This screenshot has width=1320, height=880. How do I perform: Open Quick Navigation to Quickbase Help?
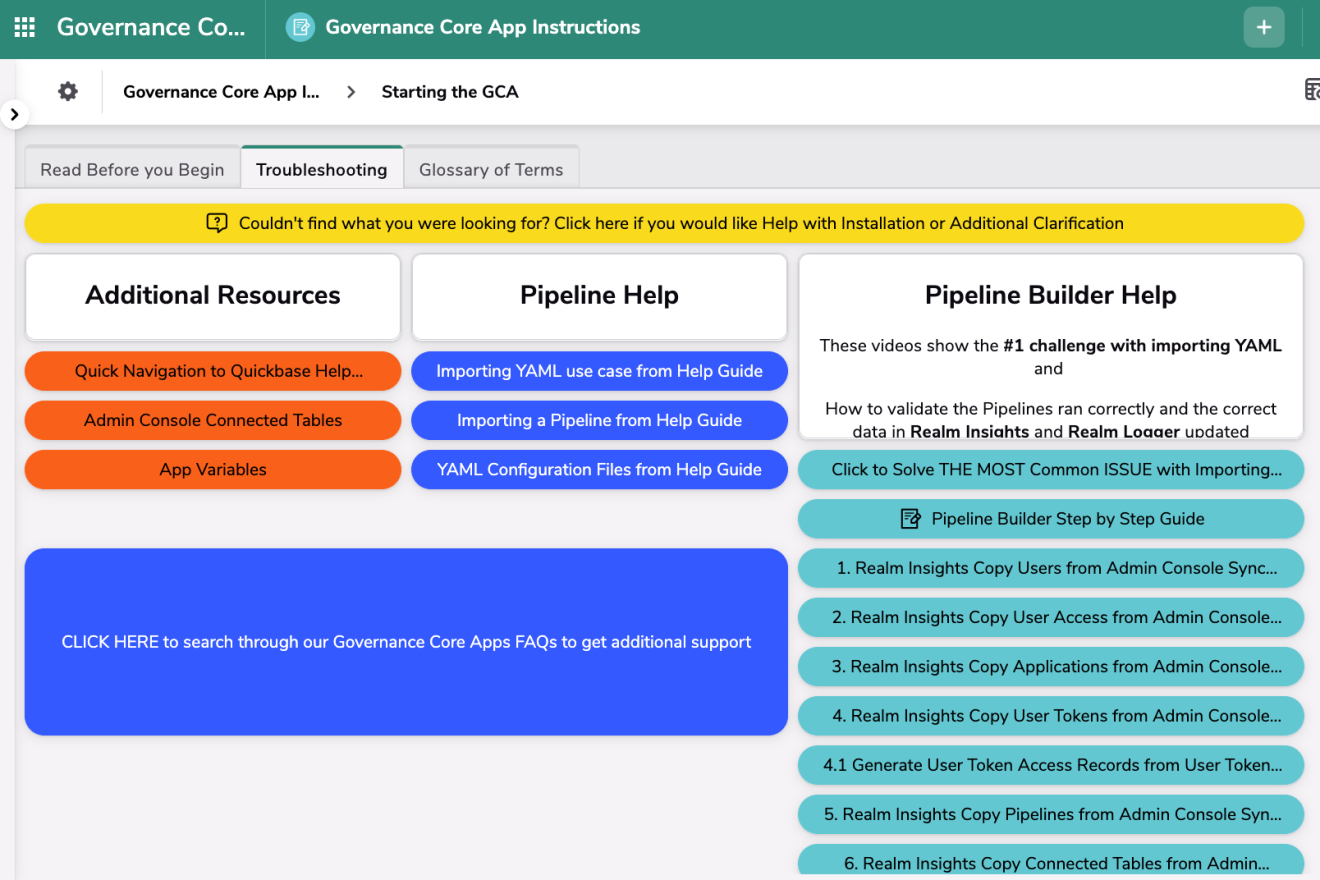pos(213,371)
